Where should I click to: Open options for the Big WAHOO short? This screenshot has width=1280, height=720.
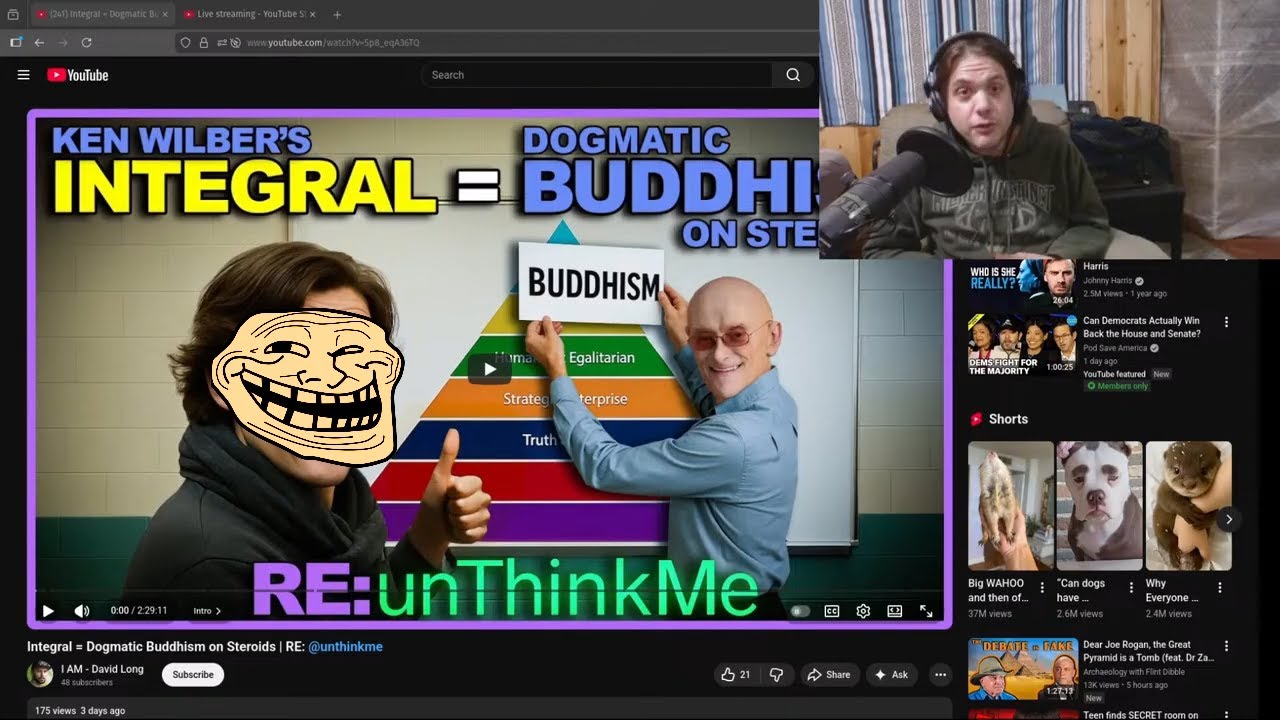pyautogui.click(x=1042, y=587)
